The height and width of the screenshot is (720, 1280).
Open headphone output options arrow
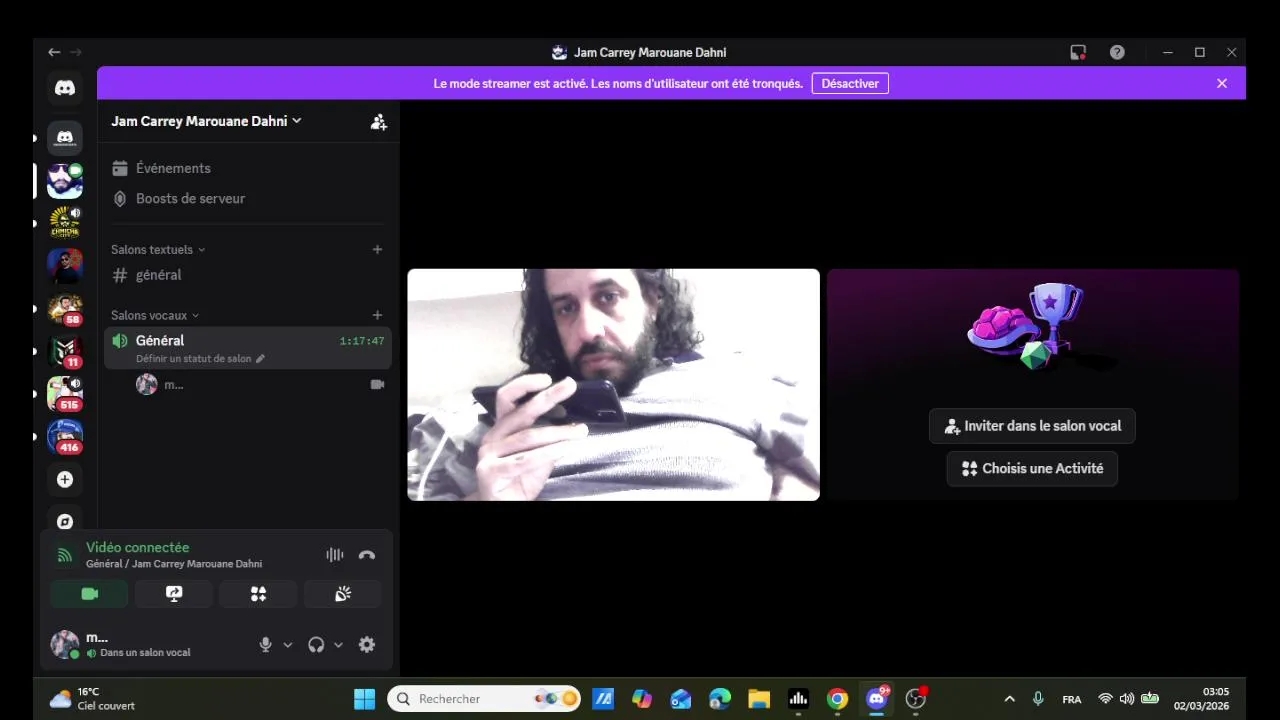[x=338, y=645]
